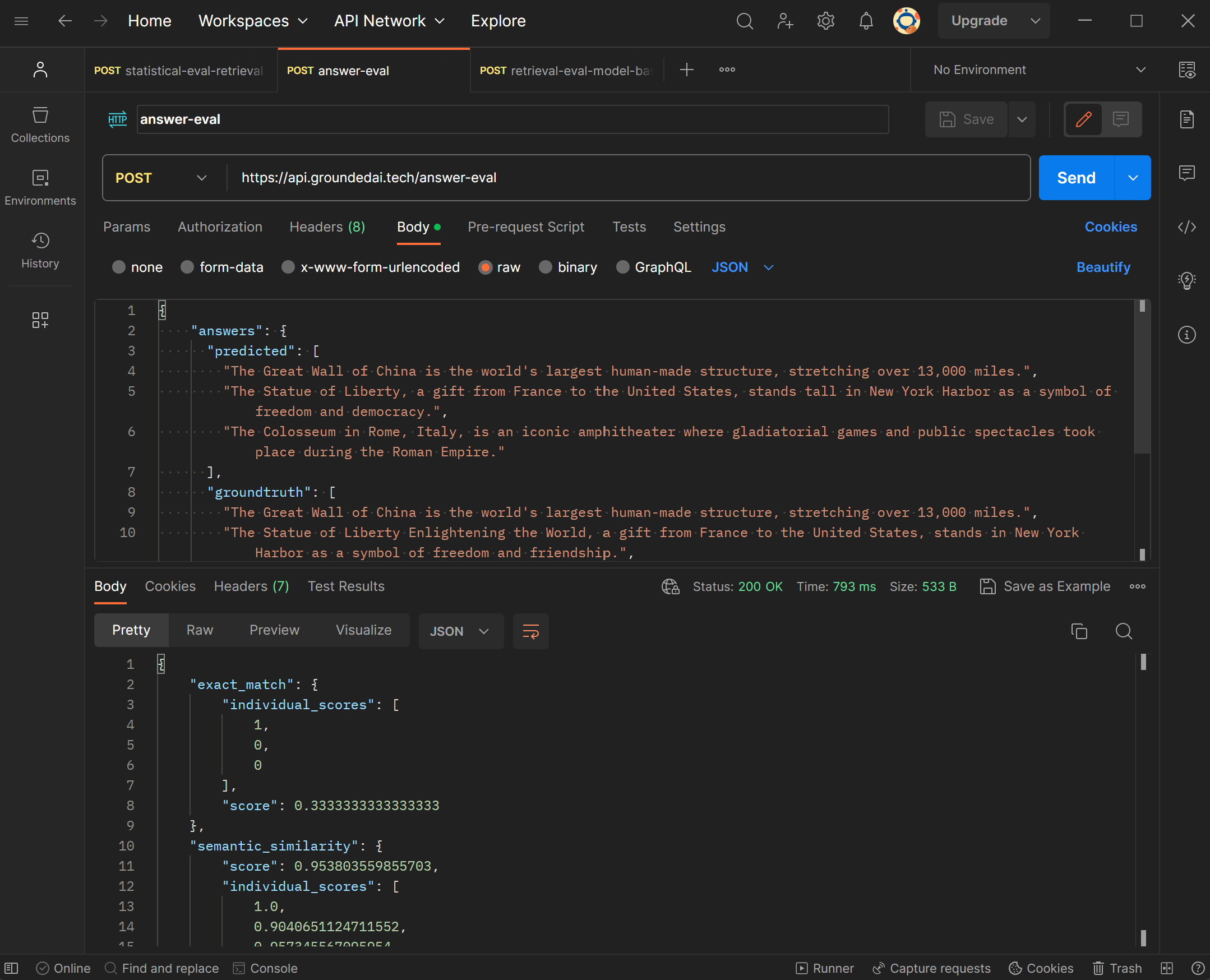Switch to the statistical-eval-retrieval tab
This screenshot has width=1210, height=980.
click(181, 71)
